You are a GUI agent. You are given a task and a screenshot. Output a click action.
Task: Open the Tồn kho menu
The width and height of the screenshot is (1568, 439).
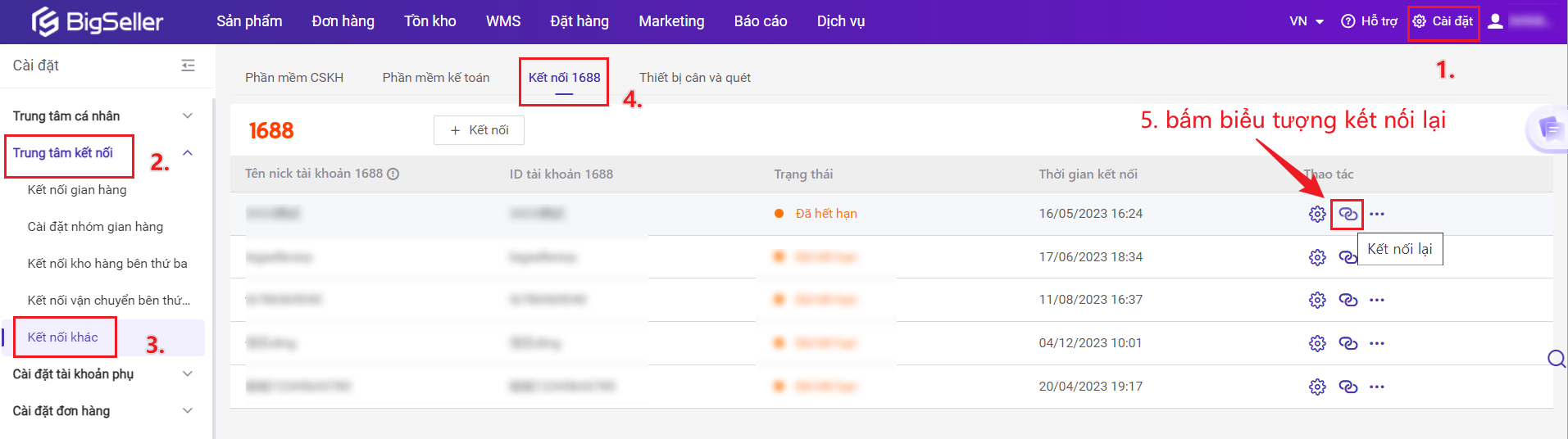429,21
